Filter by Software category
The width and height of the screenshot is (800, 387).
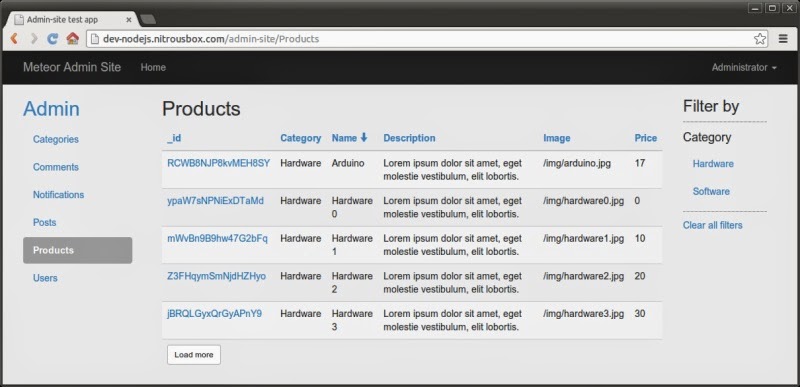pos(711,192)
